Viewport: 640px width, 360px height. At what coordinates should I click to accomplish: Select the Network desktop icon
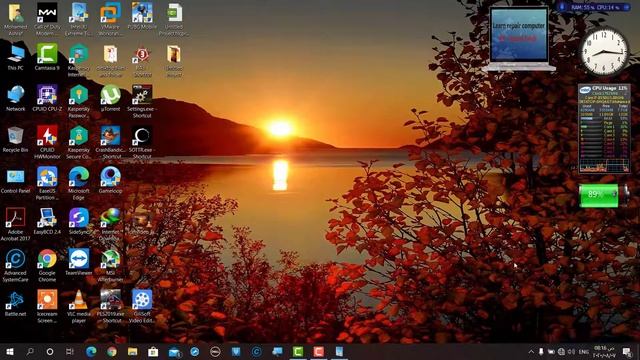tap(16, 98)
